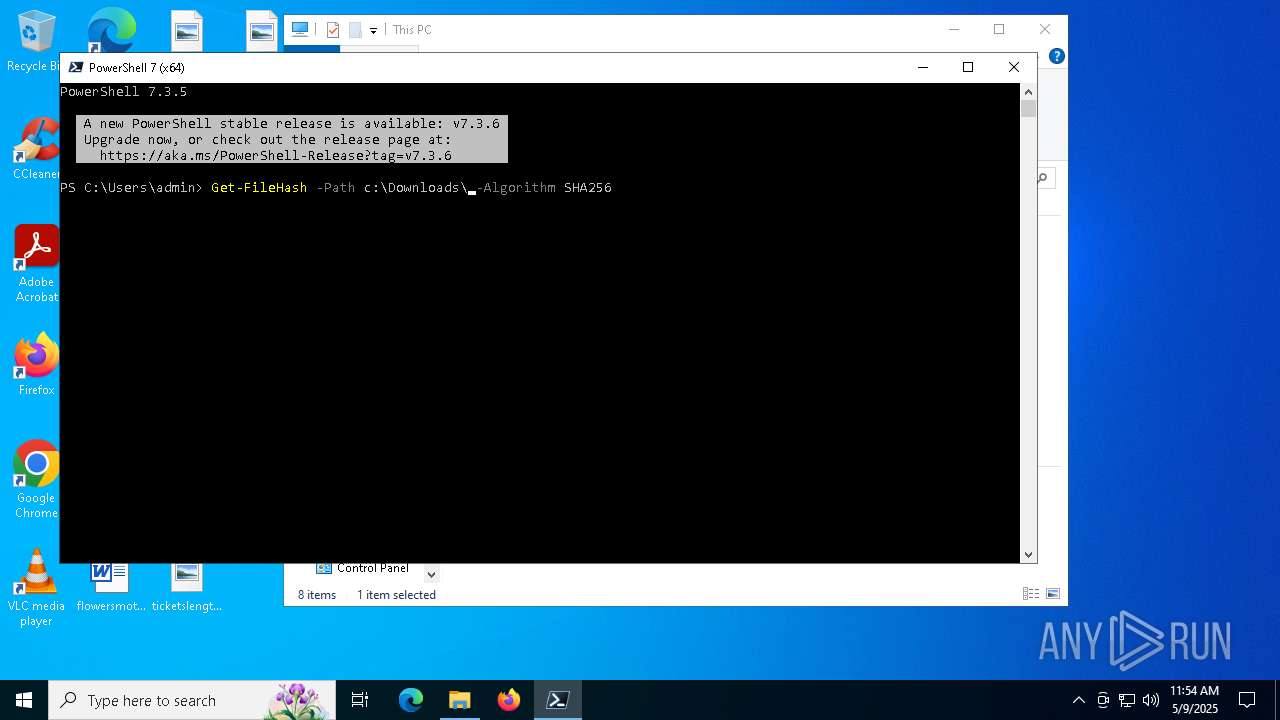This screenshot has width=1280, height=720.
Task: Launch Firefox from the desktop shortcut
Action: click(x=36, y=365)
